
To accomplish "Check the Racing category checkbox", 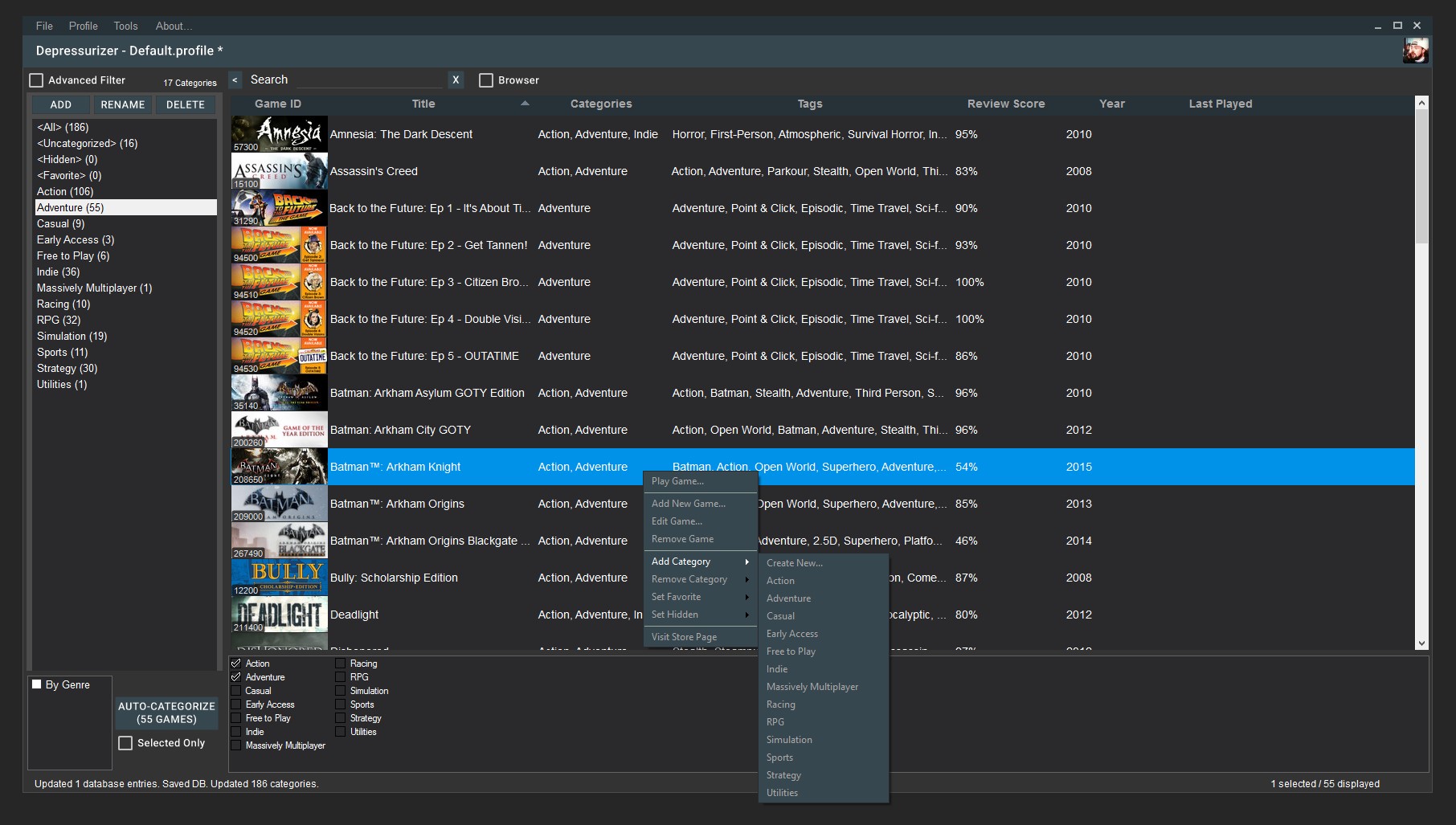I will (341, 664).
